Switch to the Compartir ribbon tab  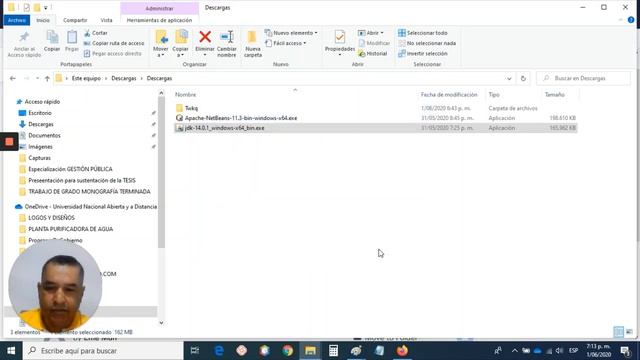click(75, 20)
